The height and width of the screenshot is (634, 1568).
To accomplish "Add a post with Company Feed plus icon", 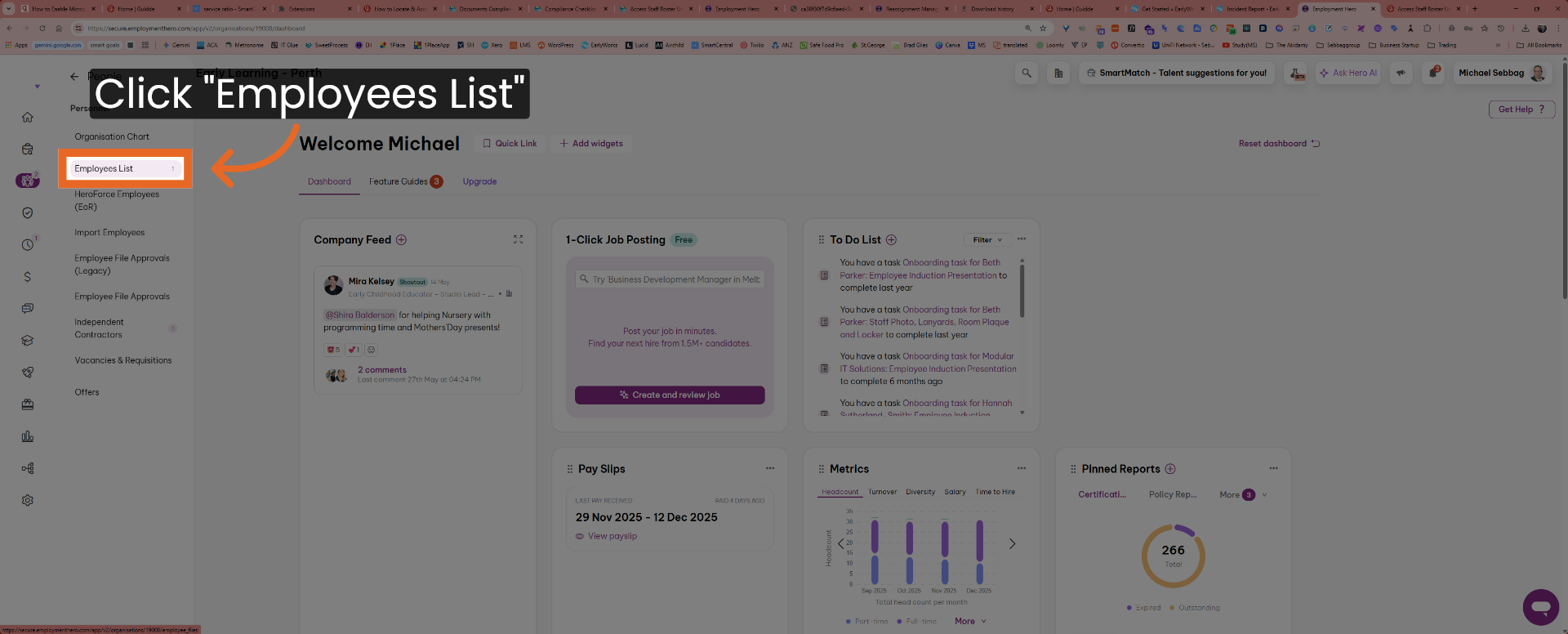I will point(401,239).
